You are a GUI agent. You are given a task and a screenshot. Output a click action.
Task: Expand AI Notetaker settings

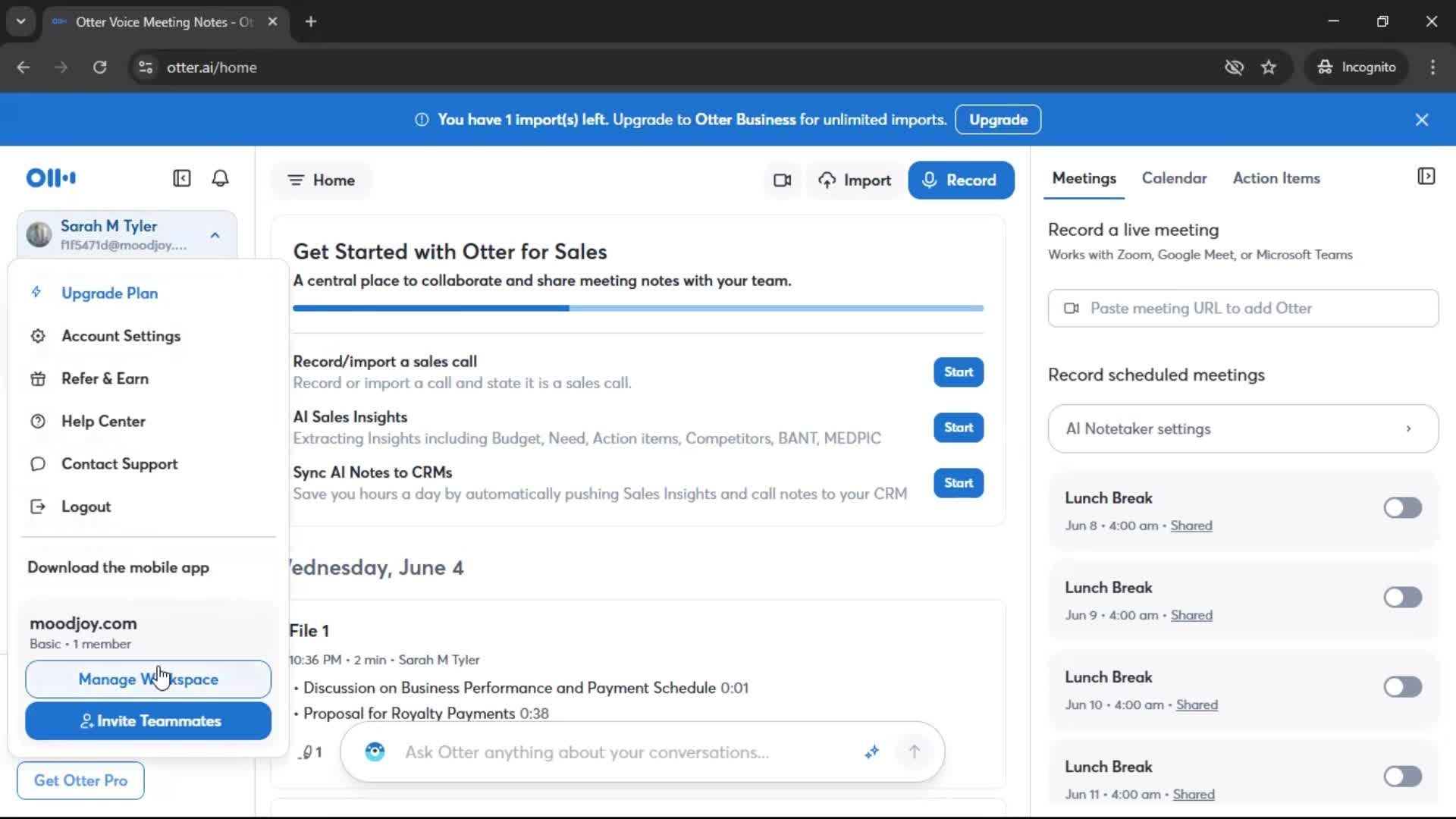1243,429
